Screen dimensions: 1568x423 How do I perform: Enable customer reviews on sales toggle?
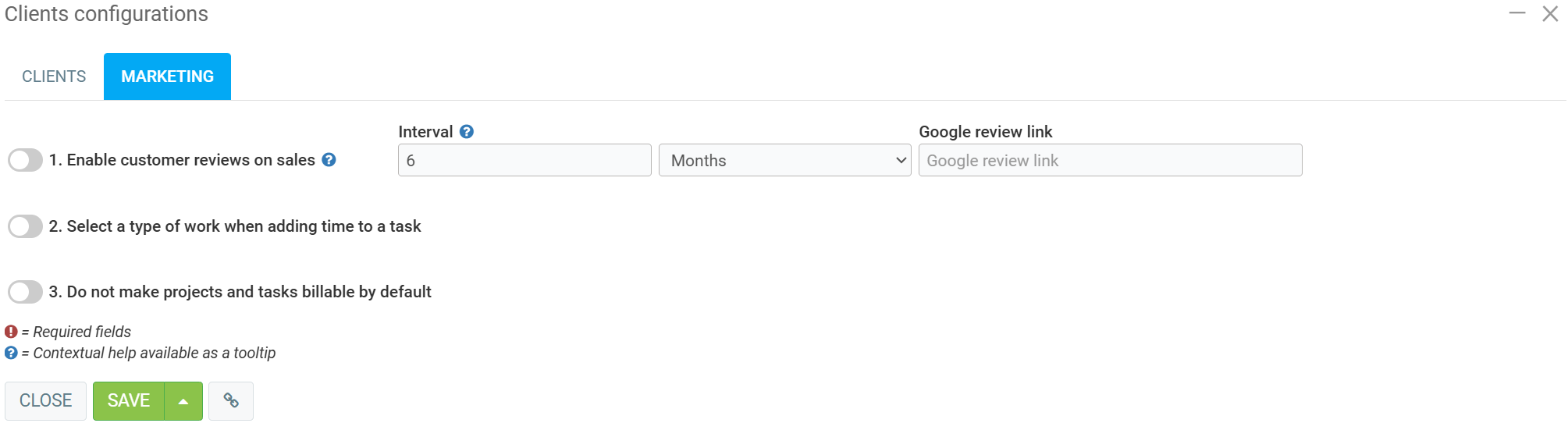point(25,160)
